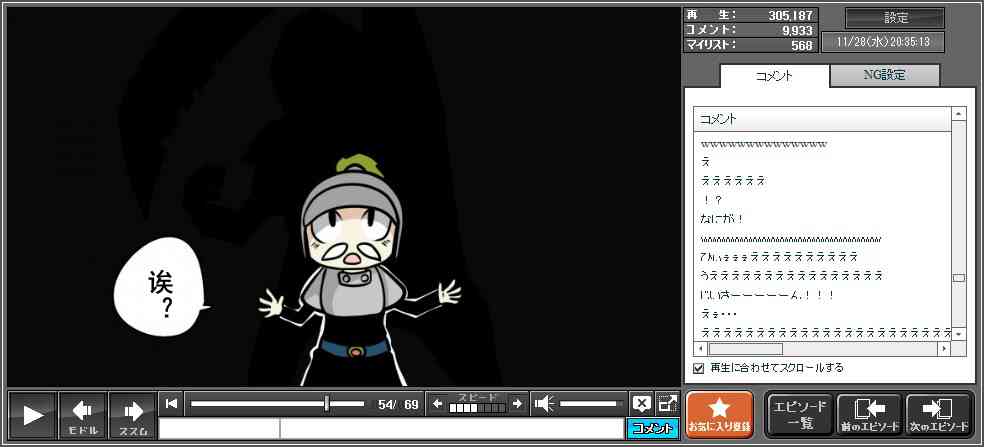Toggle fullscreen mode icon

click(x=667, y=404)
